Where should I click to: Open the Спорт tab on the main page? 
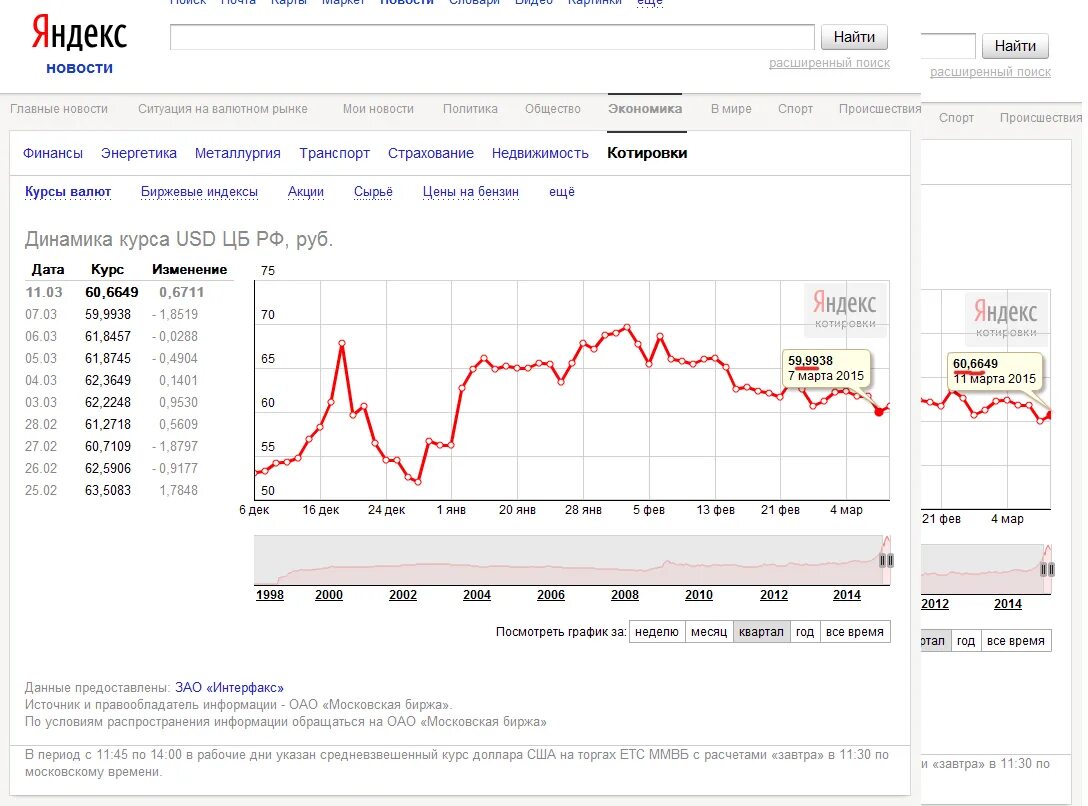point(795,109)
